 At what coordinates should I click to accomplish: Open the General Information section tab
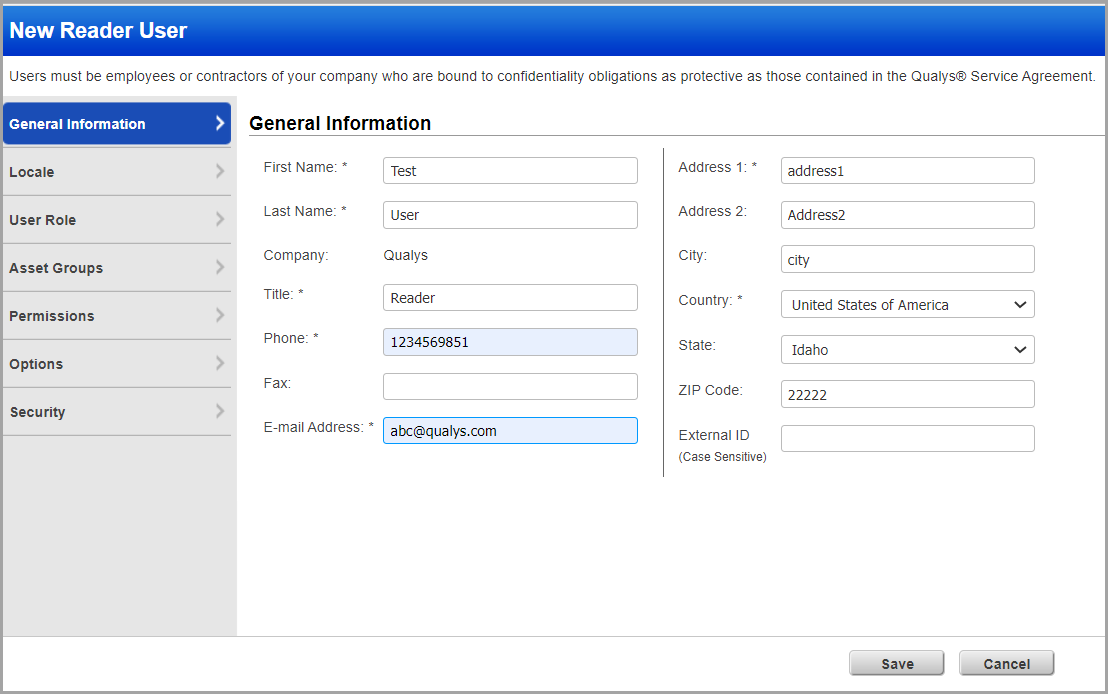[117, 124]
